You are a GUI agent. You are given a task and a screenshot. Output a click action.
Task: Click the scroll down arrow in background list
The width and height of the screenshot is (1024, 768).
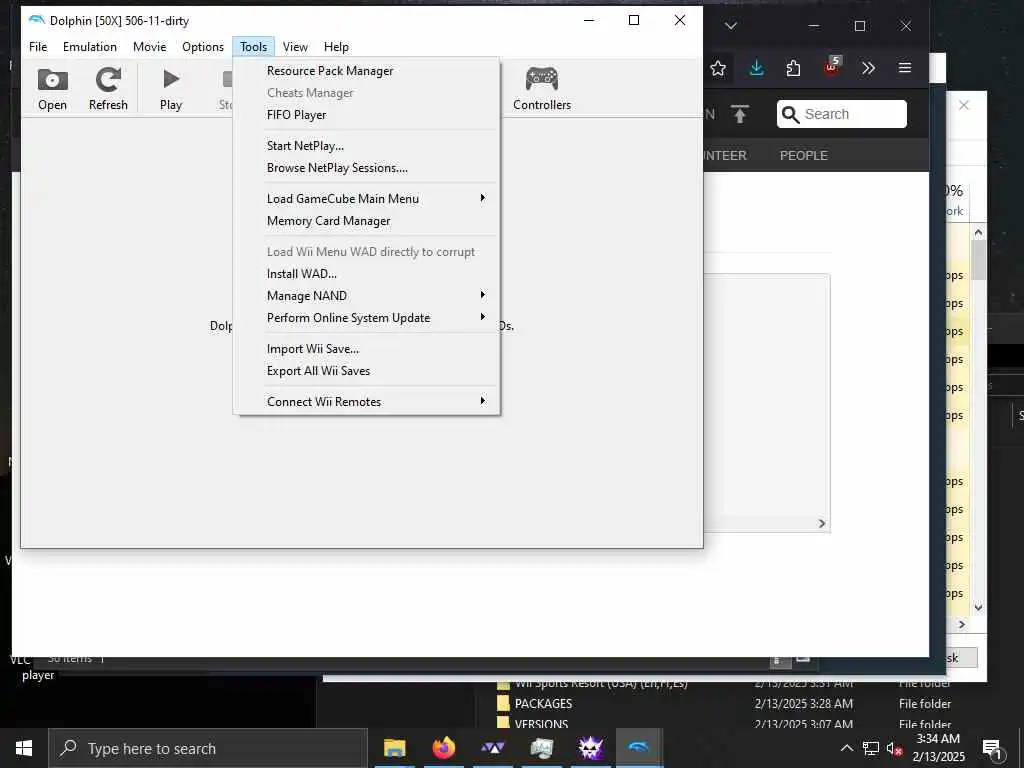[978, 607]
